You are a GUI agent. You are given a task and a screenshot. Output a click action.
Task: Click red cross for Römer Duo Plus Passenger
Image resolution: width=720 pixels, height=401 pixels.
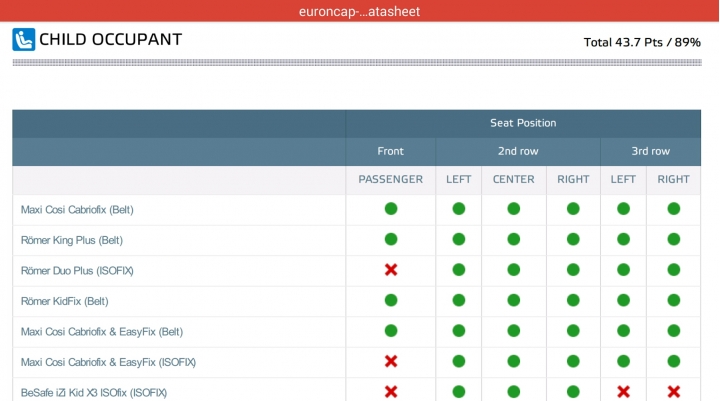(x=391, y=270)
